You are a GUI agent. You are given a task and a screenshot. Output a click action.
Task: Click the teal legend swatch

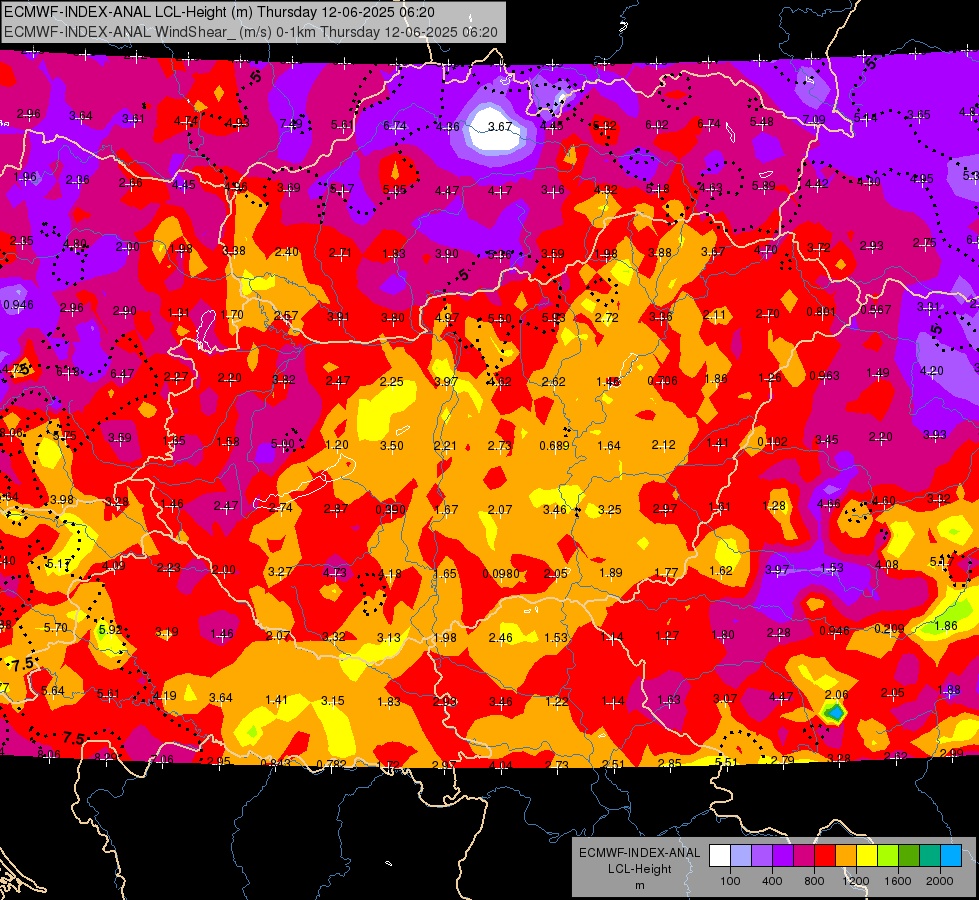930,856
